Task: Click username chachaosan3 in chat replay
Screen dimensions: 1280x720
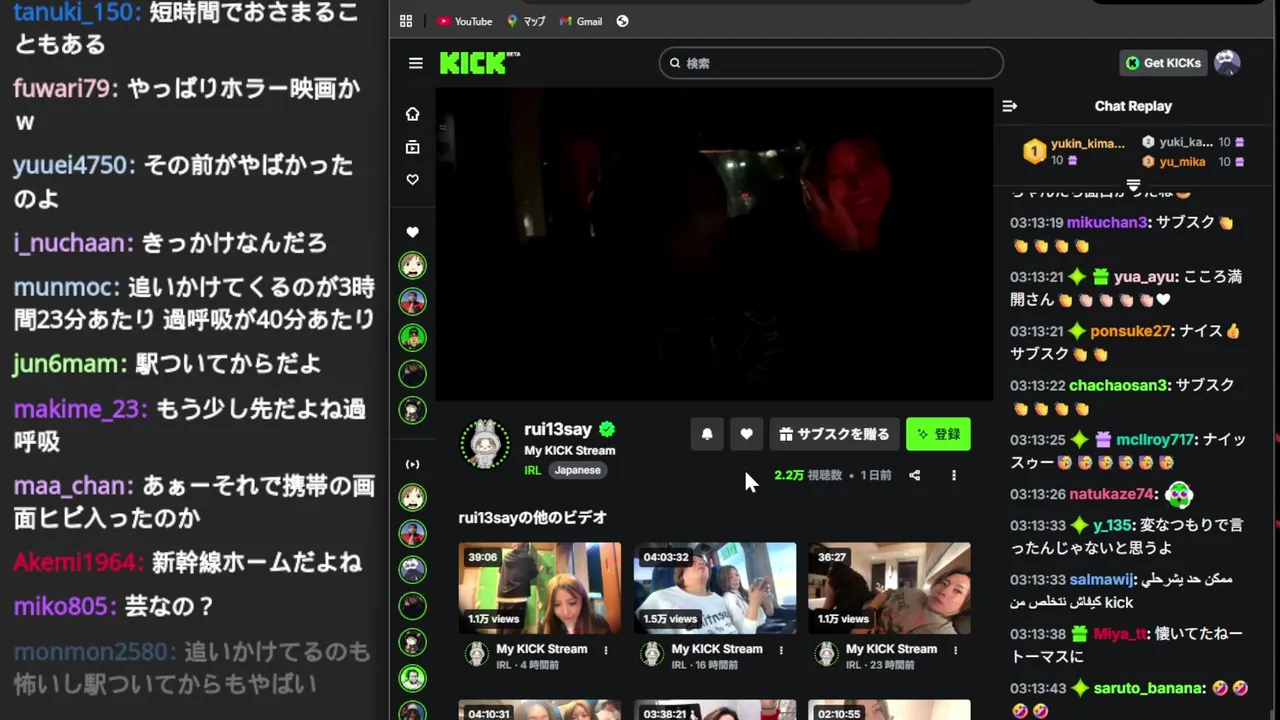Action: click(x=1118, y=385)
